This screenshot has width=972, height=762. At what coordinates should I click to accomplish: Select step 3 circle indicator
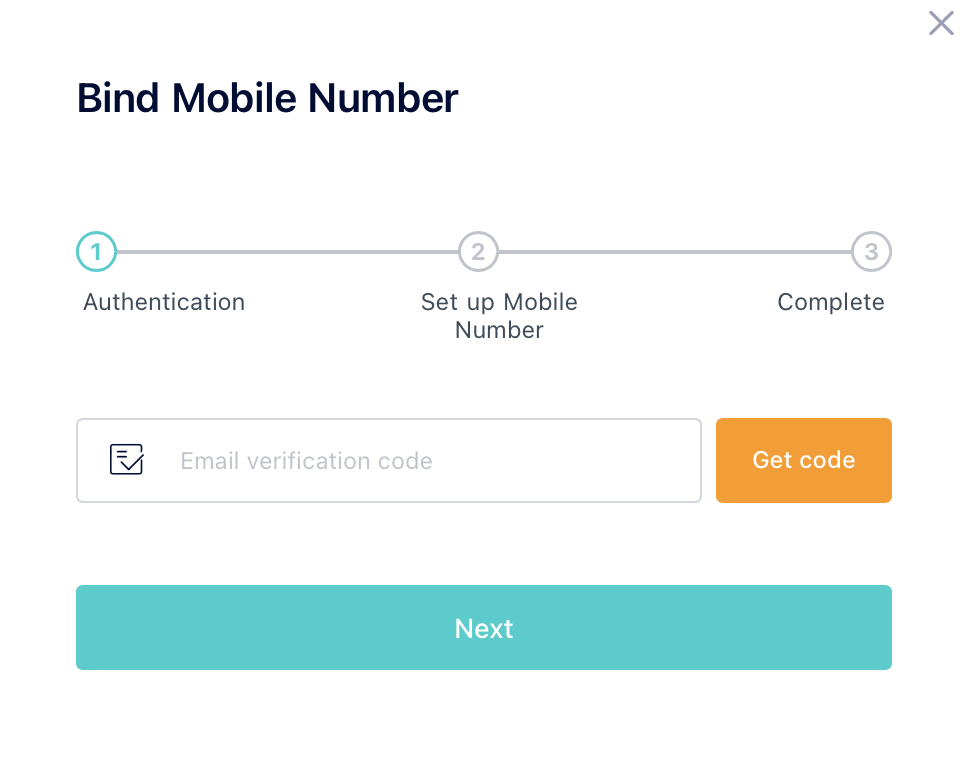871,252
